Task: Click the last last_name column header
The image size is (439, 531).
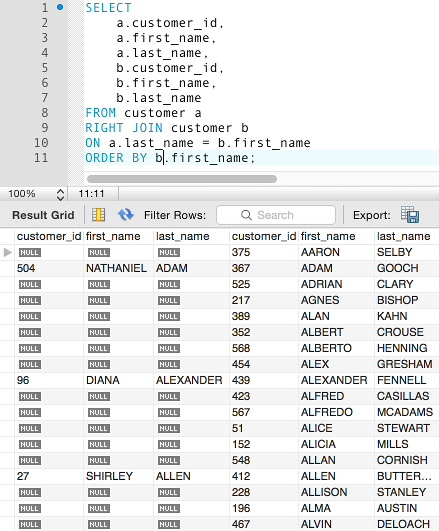Action: click(403, 236)
